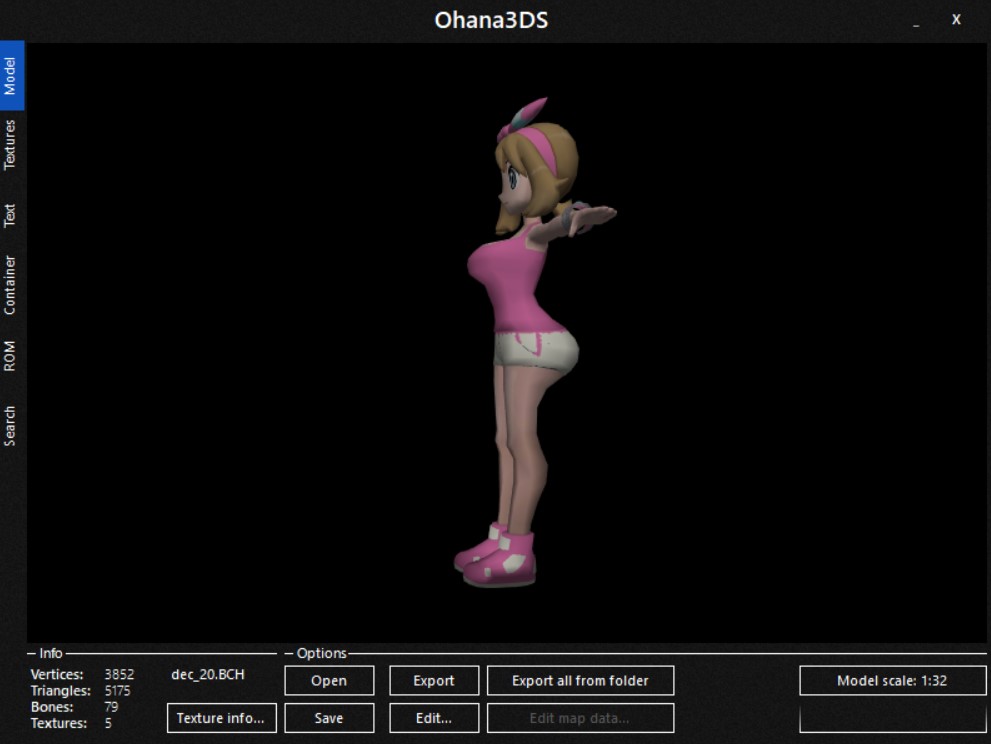Open the Edit... dialog
Image resolution: width=991 pixels, height=744 pixels.
click(434, 718)
